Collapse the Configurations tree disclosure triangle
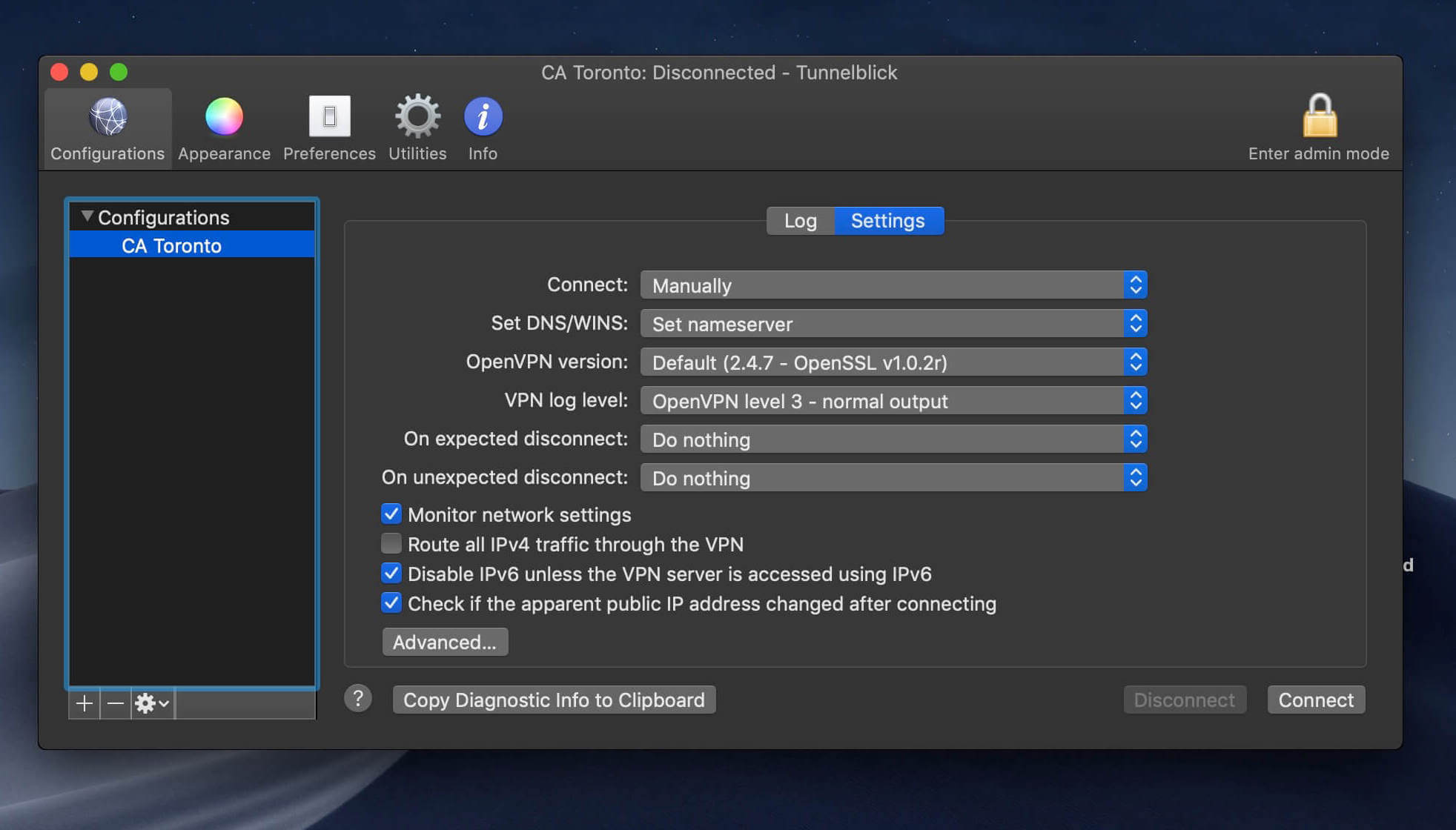 click(x=87, y=216)
